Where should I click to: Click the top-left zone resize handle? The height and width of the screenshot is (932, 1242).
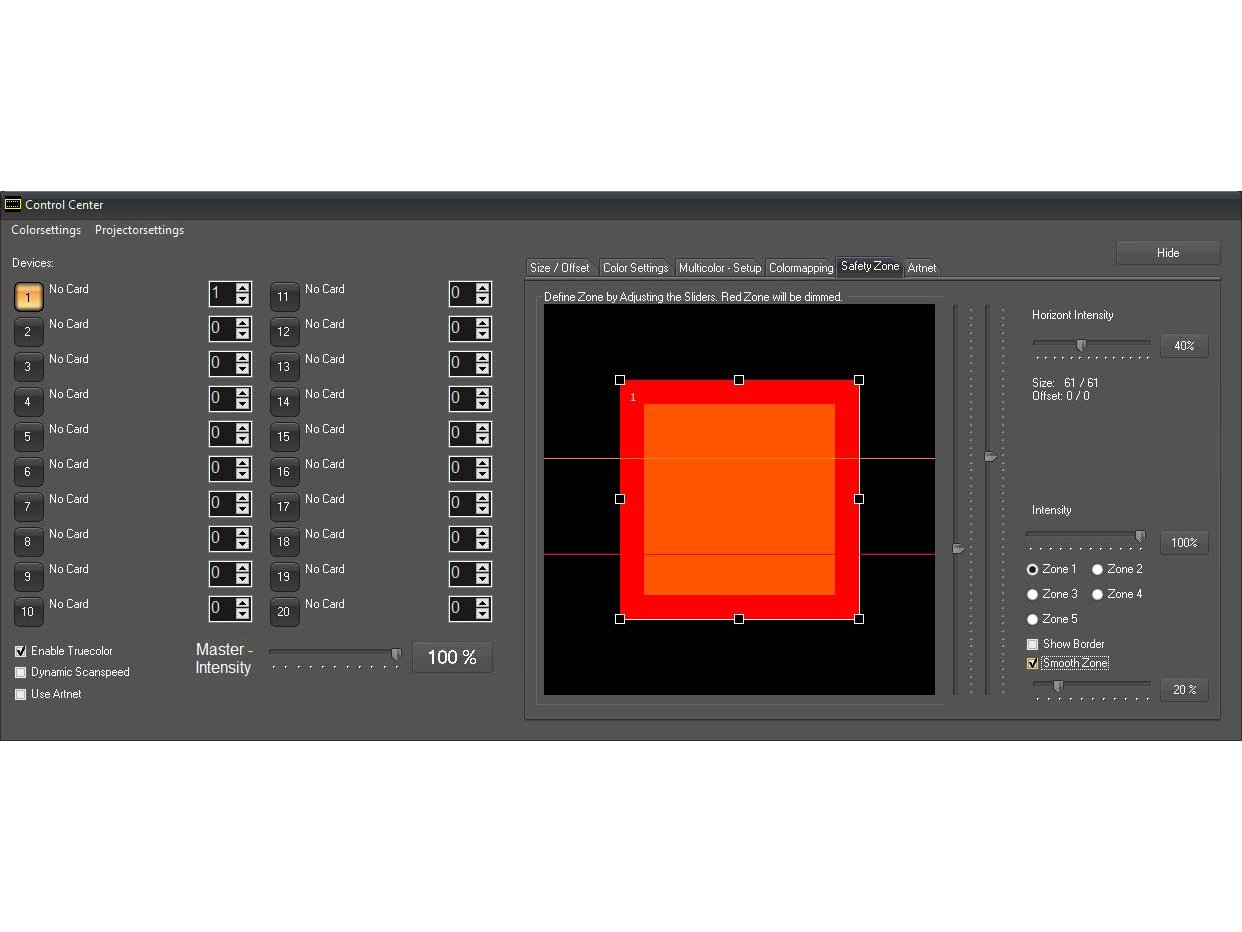[x=620, y=380]
